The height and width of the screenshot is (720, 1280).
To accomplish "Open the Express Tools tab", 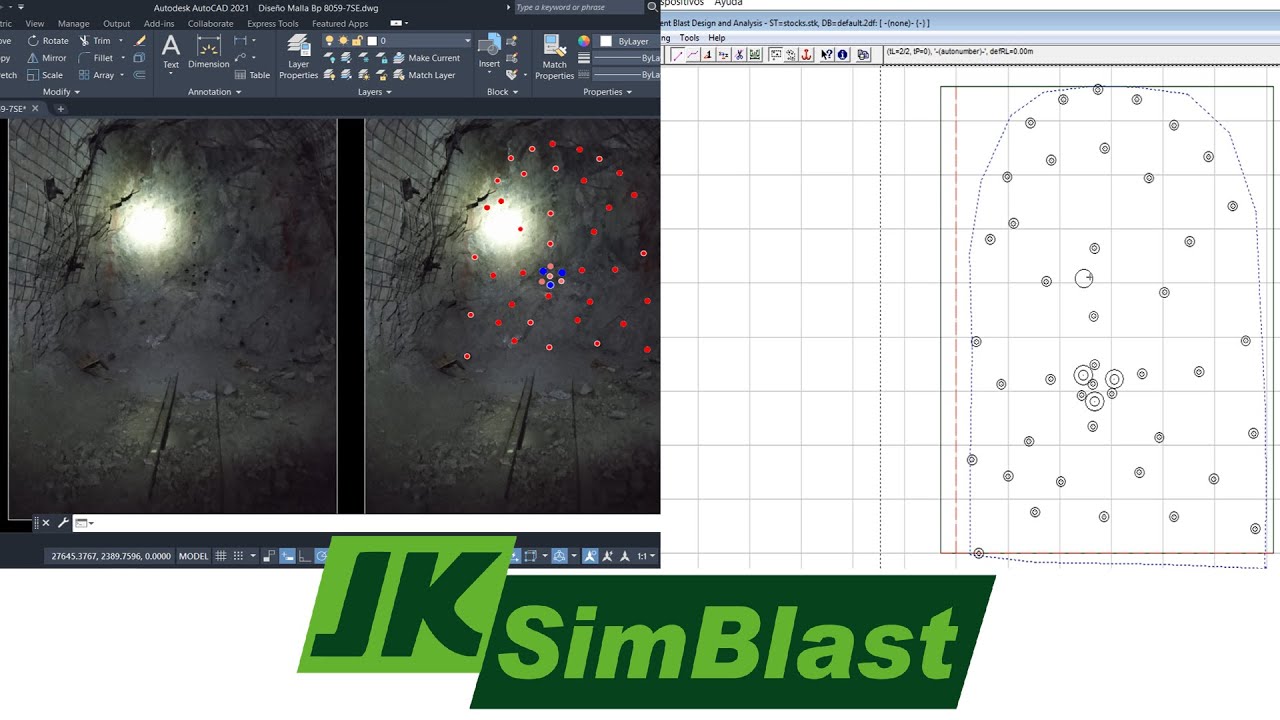I will tap(273, 23).
